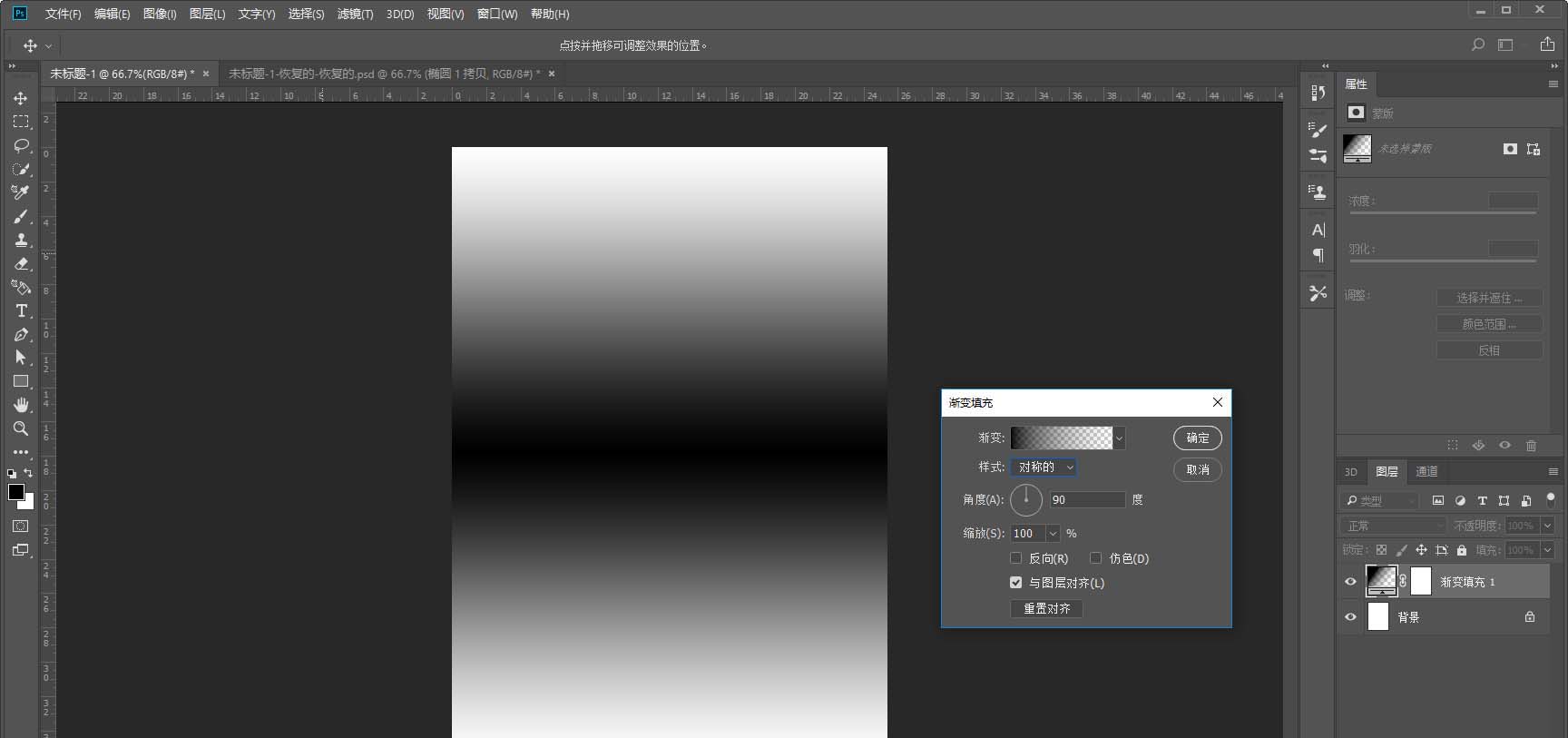Screen dimensions: 1568x738
Task: Open the layer blend mode dropdown
Action: click(1394, 526)
